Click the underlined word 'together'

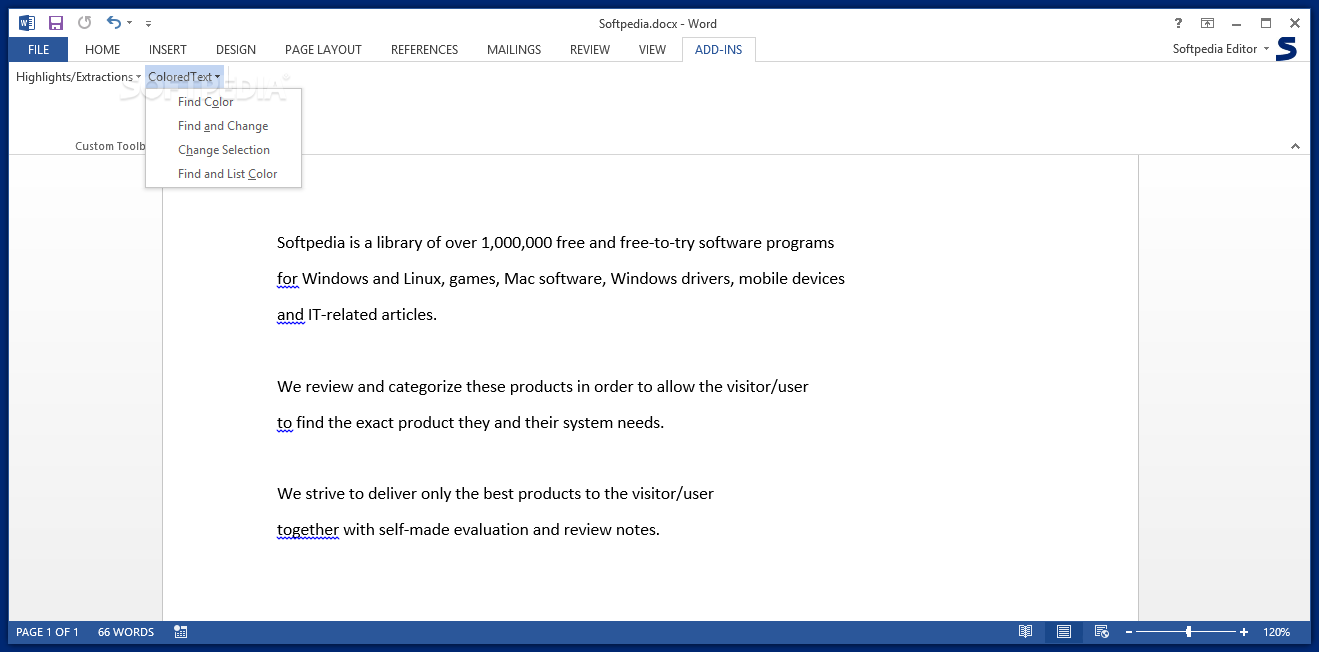coord(308,530)
